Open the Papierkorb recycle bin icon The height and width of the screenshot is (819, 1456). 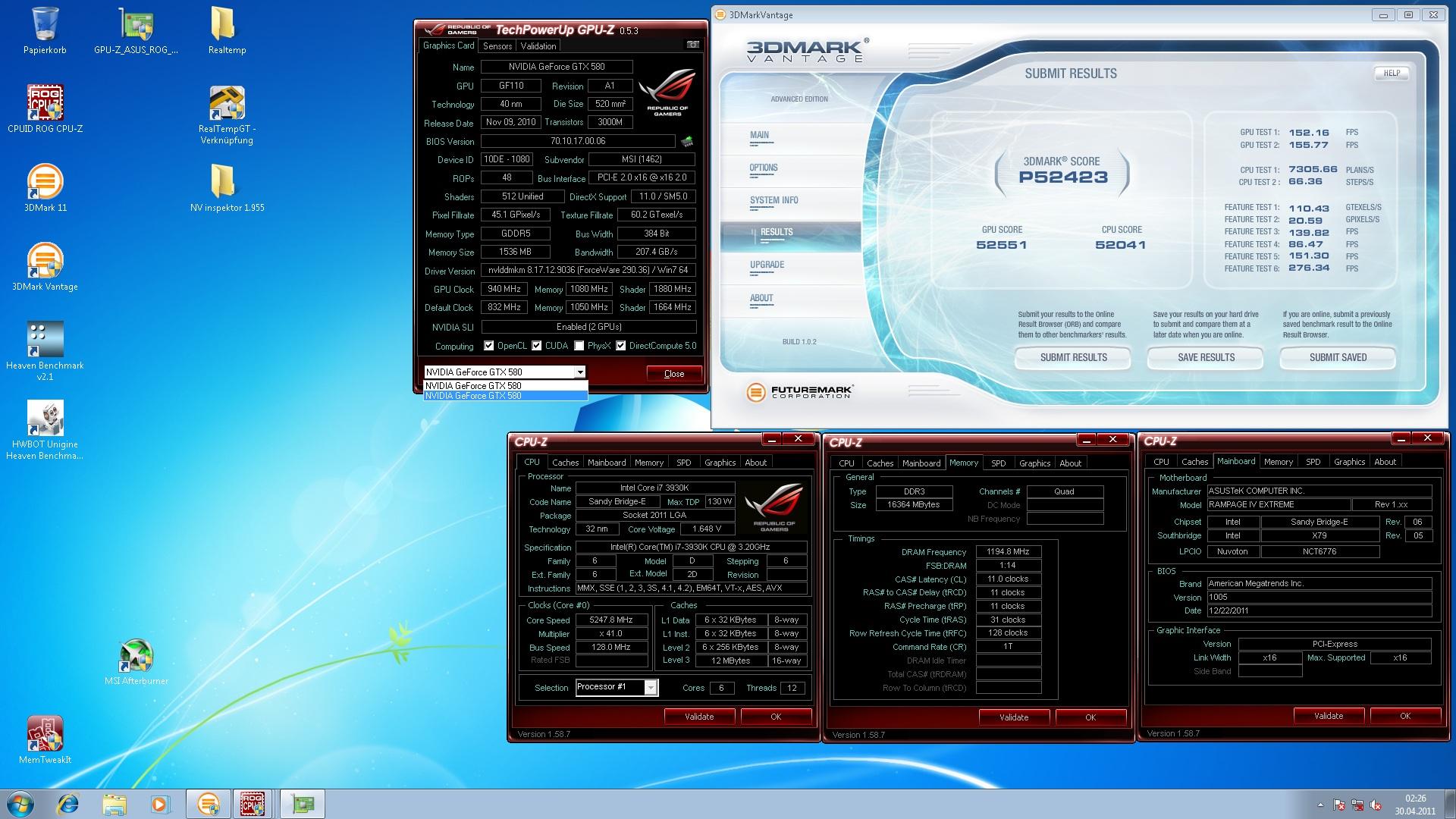point(45,31)
